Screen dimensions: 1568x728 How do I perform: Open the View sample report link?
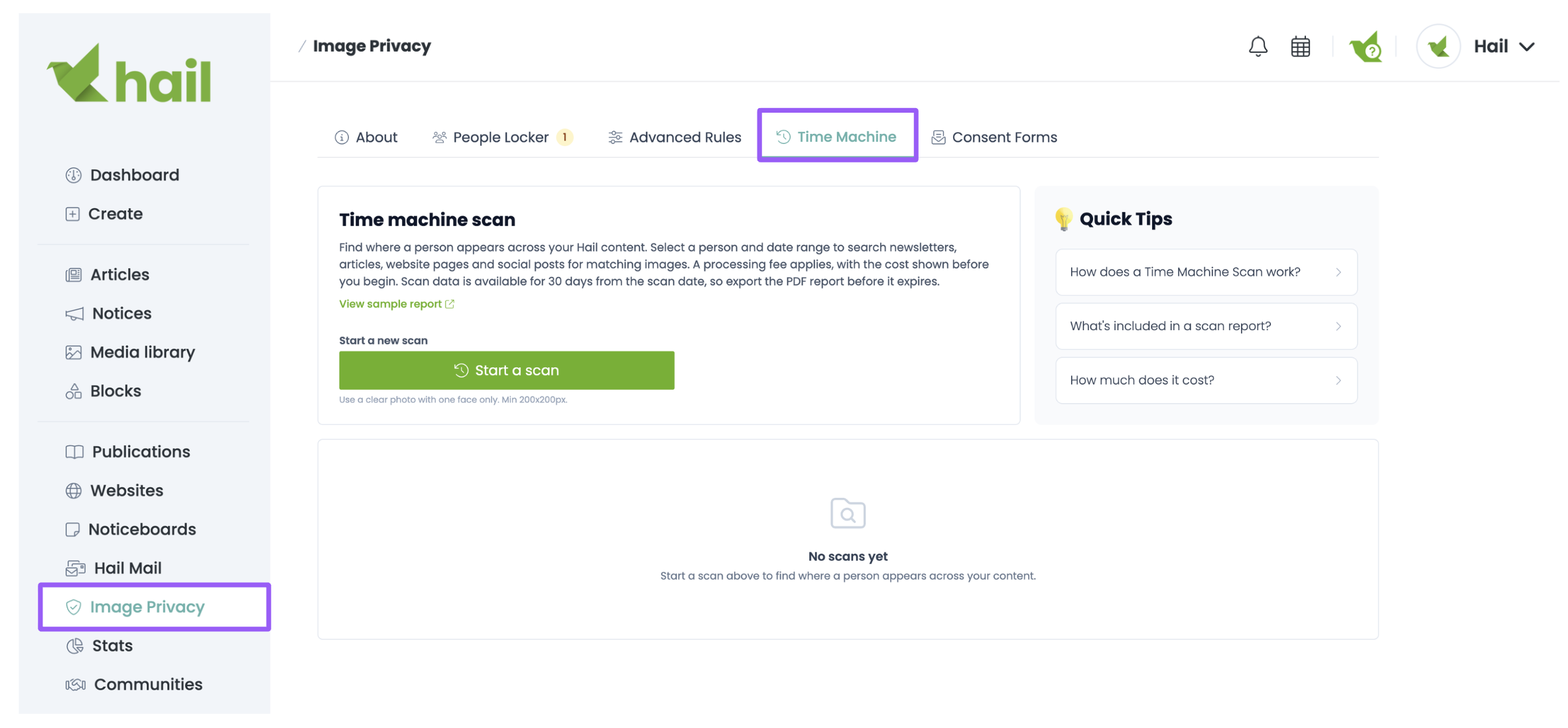tap(397, 304)
